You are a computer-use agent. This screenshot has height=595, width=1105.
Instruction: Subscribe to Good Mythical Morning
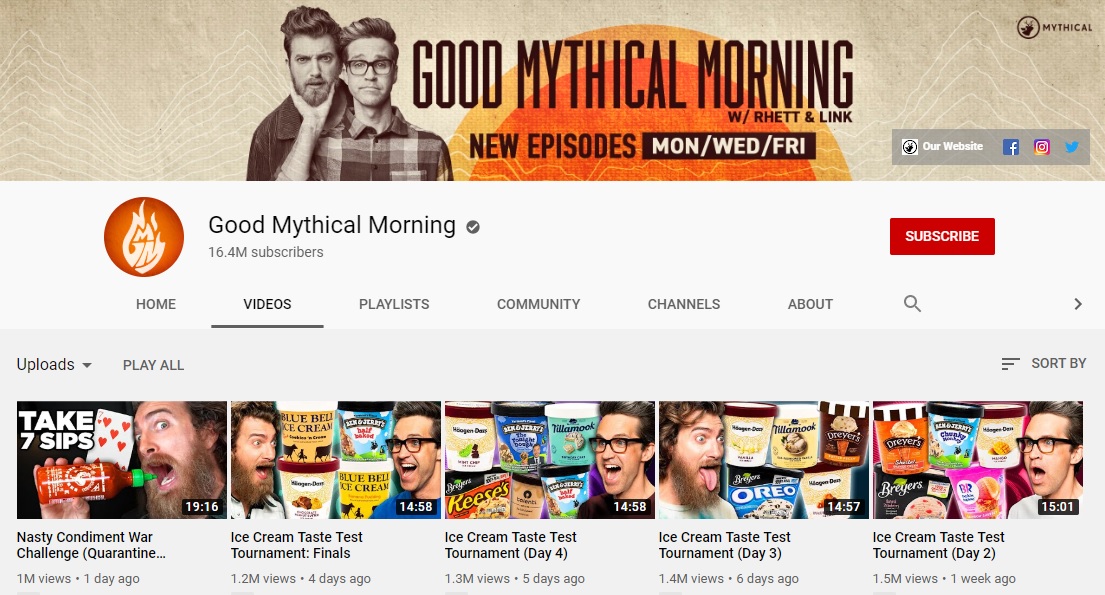[x=942, y=236]
